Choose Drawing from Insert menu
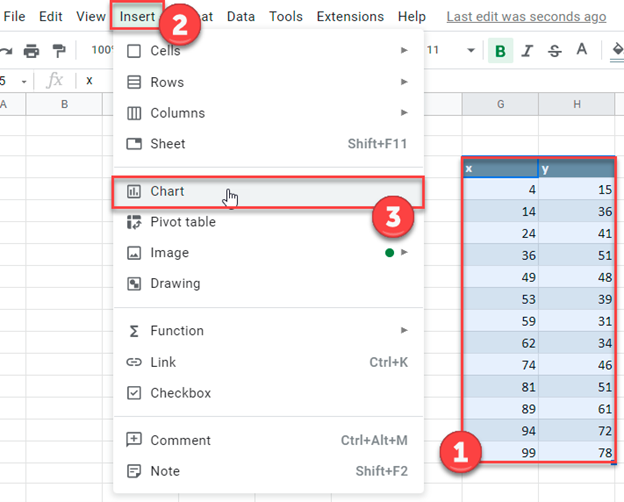Image resolution: width=624 pixels, height=502 pixels. coord(268,284)
